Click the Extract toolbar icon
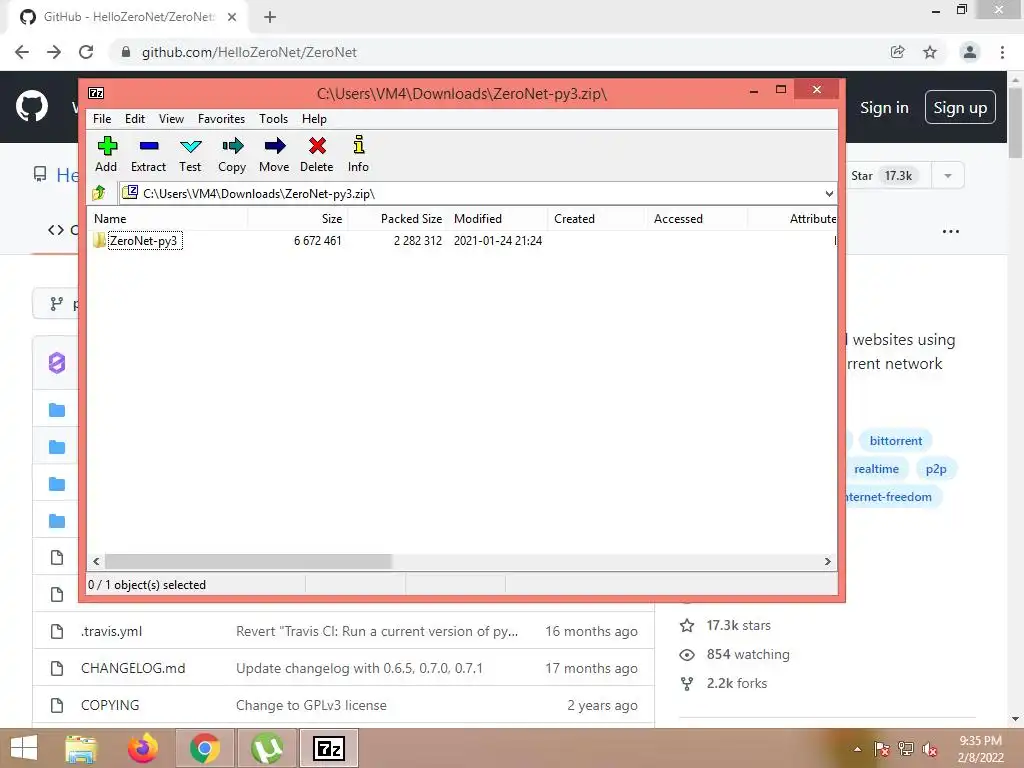The height and width of the screenshot is (768, 1024). coord(148,154)
